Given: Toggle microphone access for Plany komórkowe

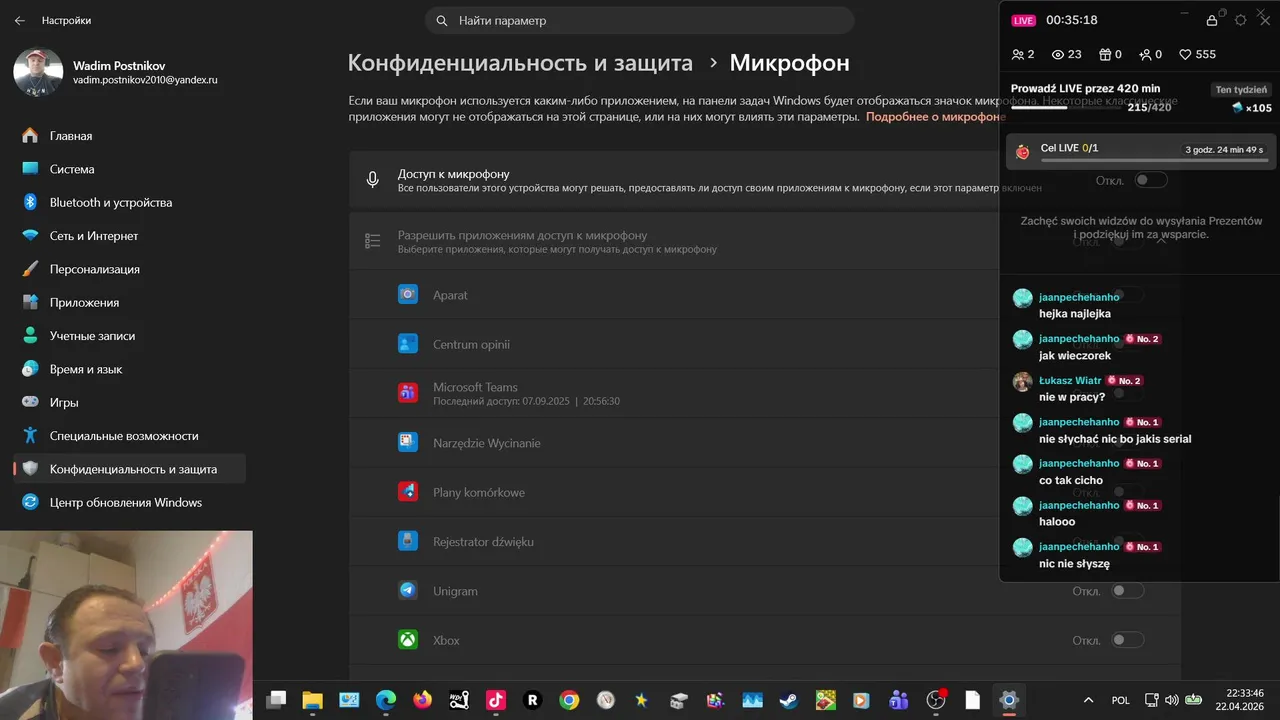Looking at the screenshot, I should click(x=1128, y=492).
